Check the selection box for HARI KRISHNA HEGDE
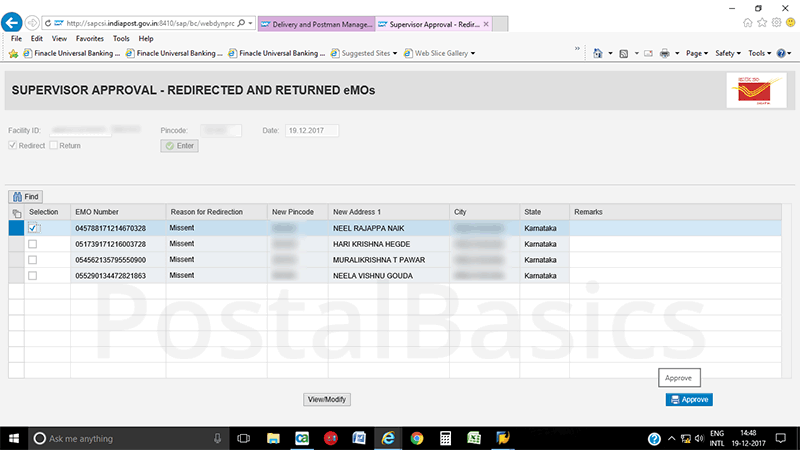The width and height of the screenshot is (800, 450). [33, 244]
